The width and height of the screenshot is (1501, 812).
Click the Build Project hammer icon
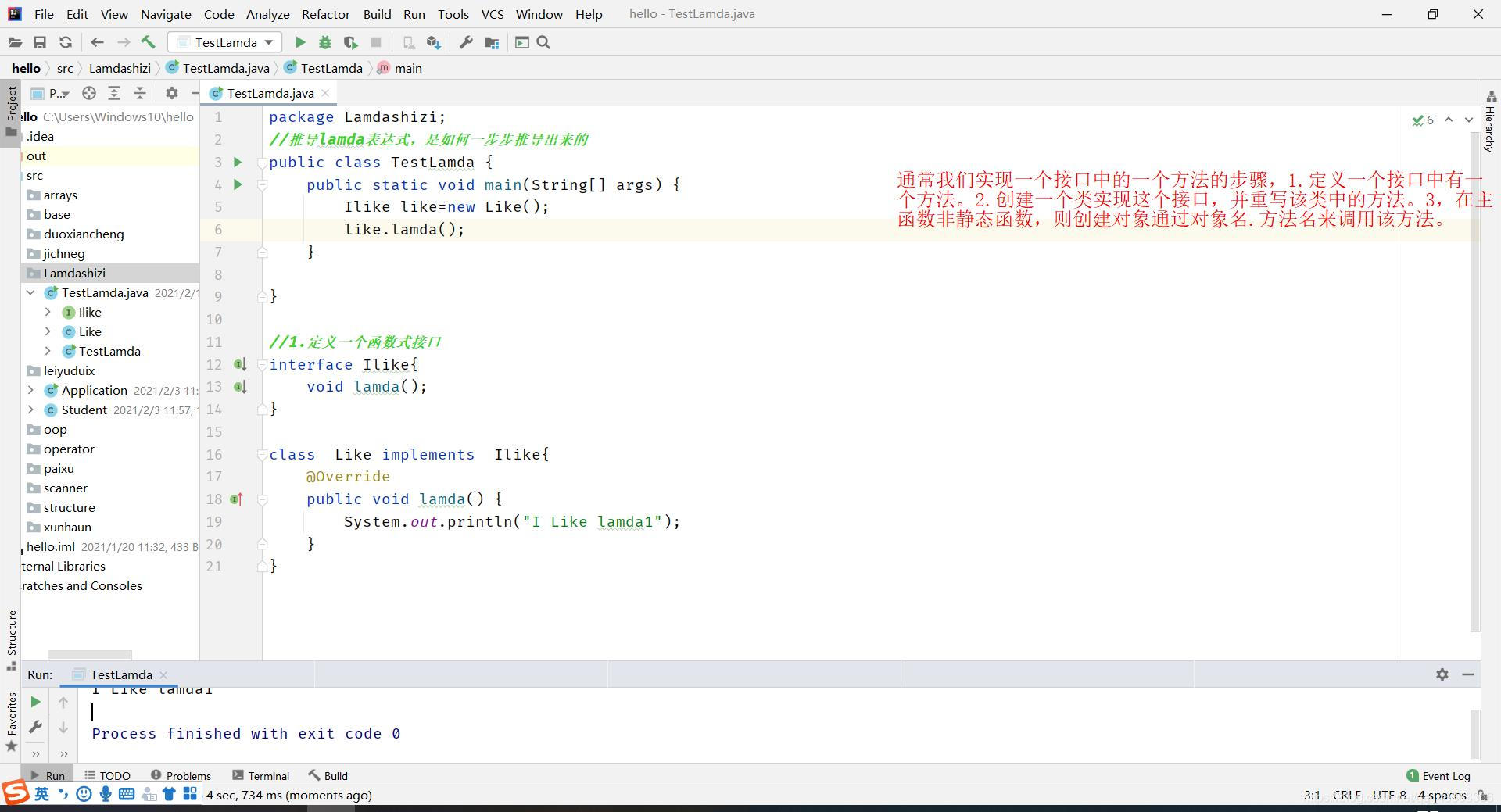[x=149, y=42]
